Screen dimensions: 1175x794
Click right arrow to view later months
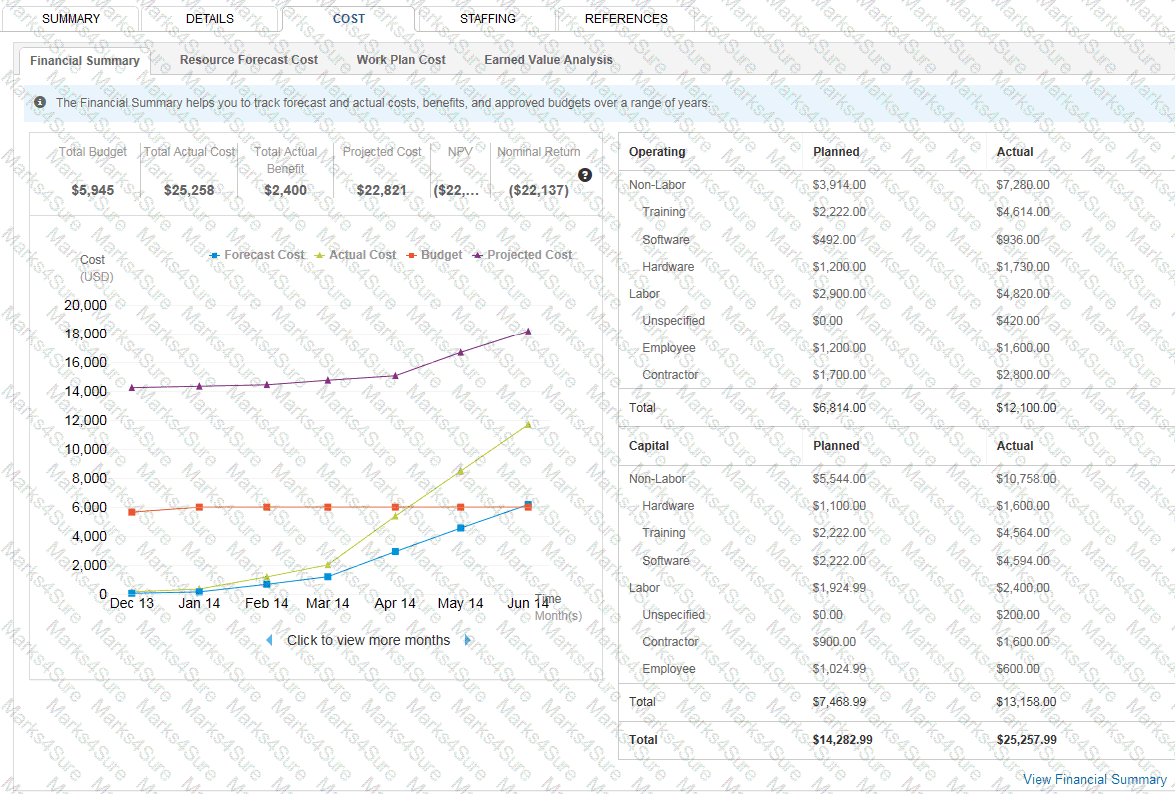pos(468,640)
